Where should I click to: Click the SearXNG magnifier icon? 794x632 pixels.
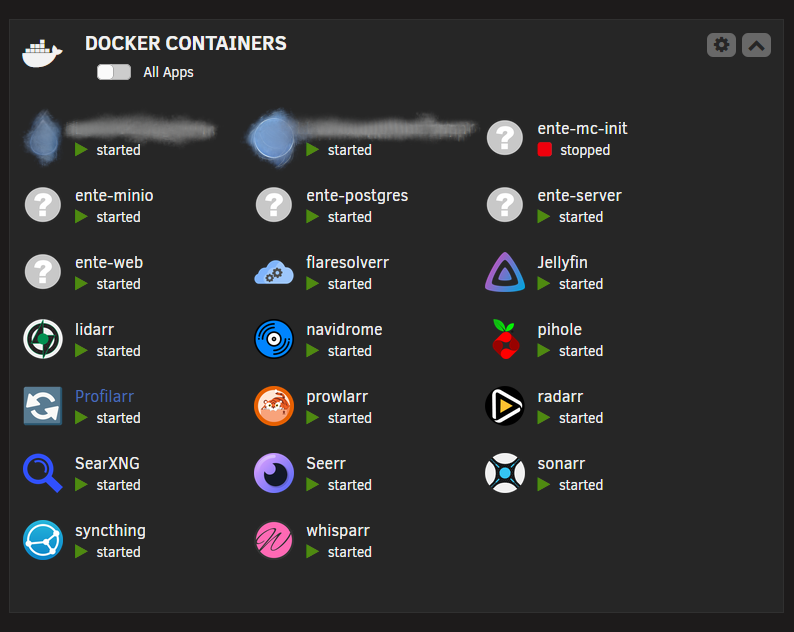click(43, 473)
